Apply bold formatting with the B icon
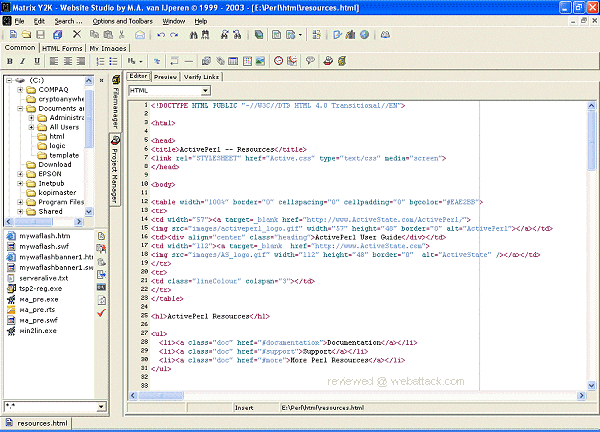 click(x=10, y=61)
